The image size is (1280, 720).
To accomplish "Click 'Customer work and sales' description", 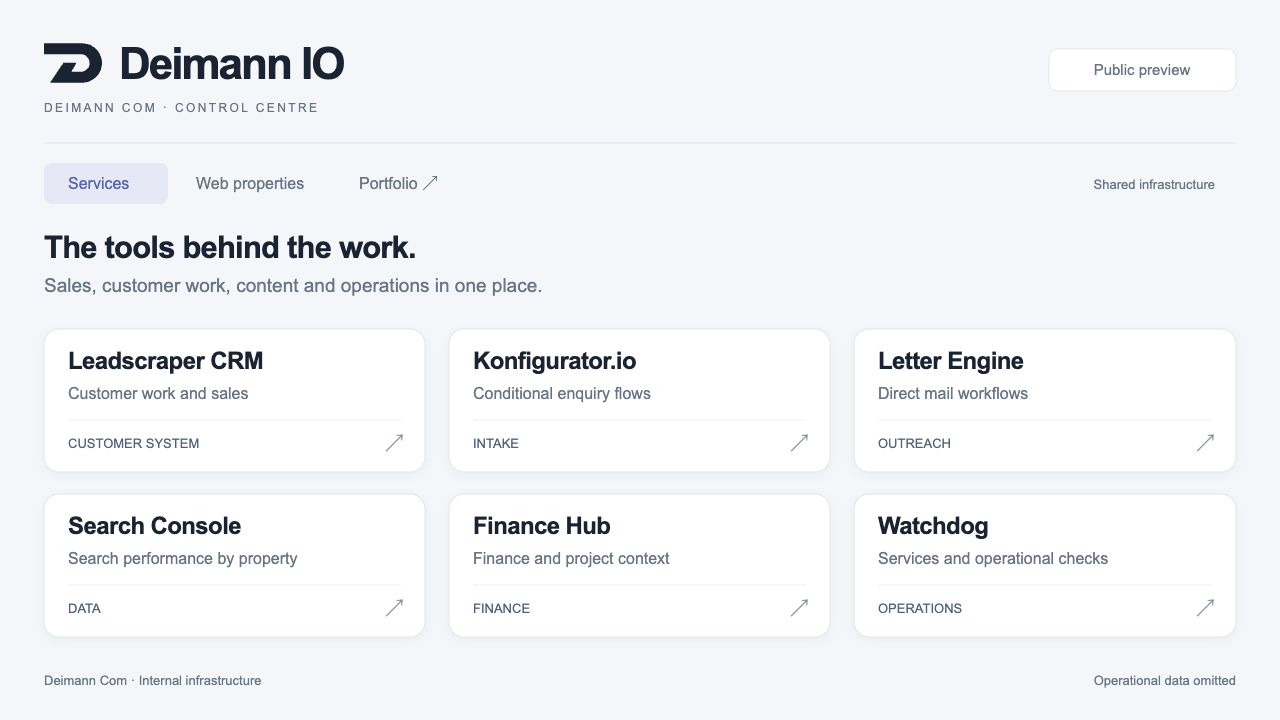I will pyautogui.click(x=158, y=394).
